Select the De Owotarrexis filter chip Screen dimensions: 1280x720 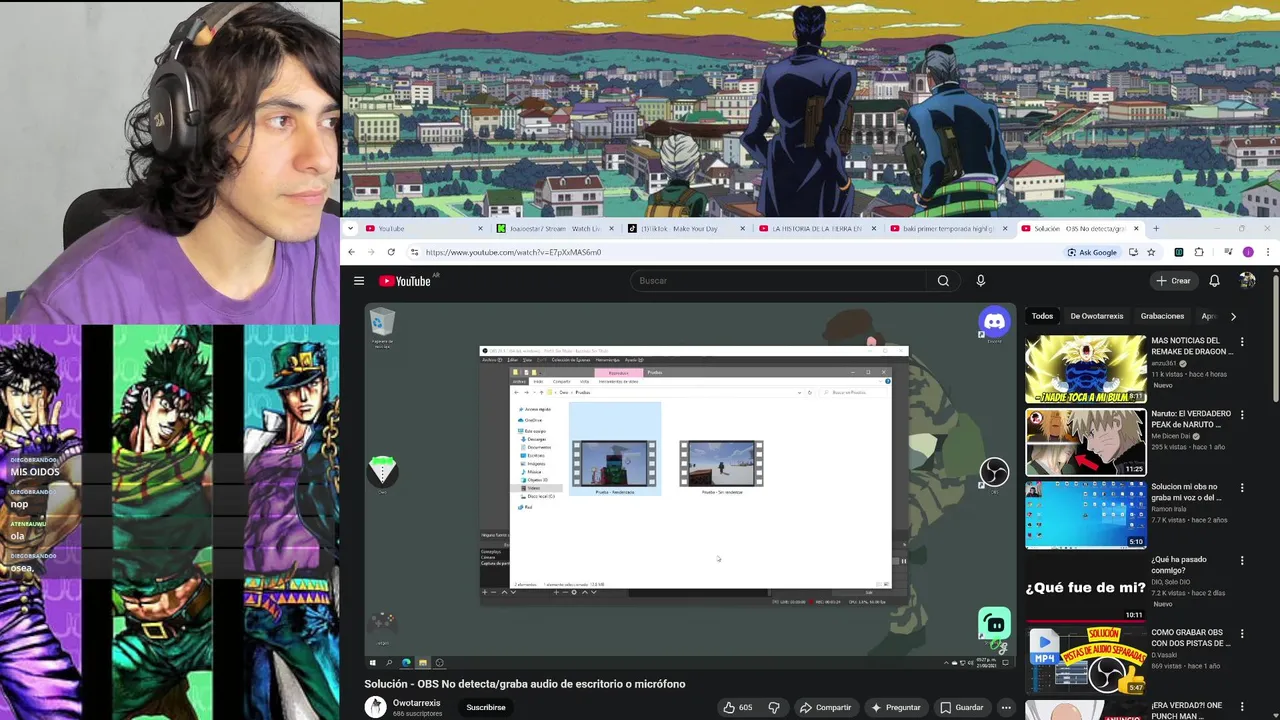coord(1096,316)
